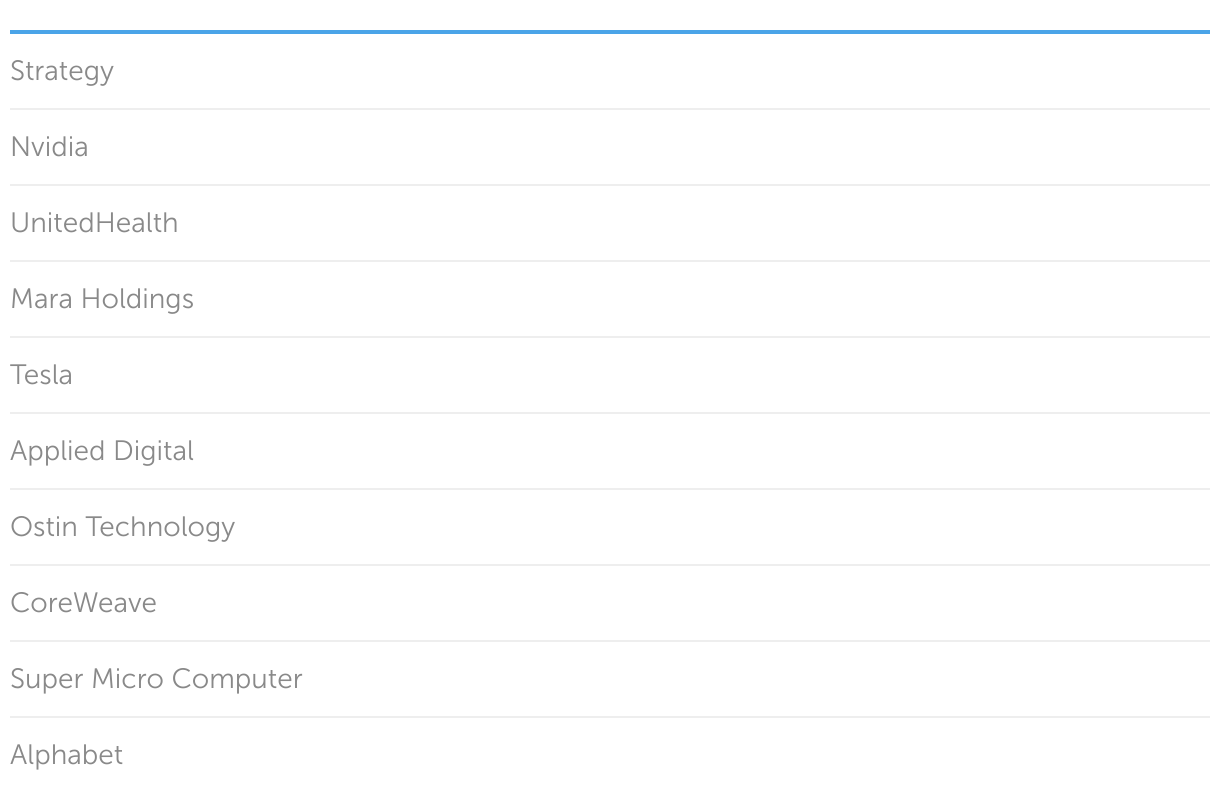This screenshot has height=802, width=1220.
Task: Select the Mara Holdings link
Action: 102,299
